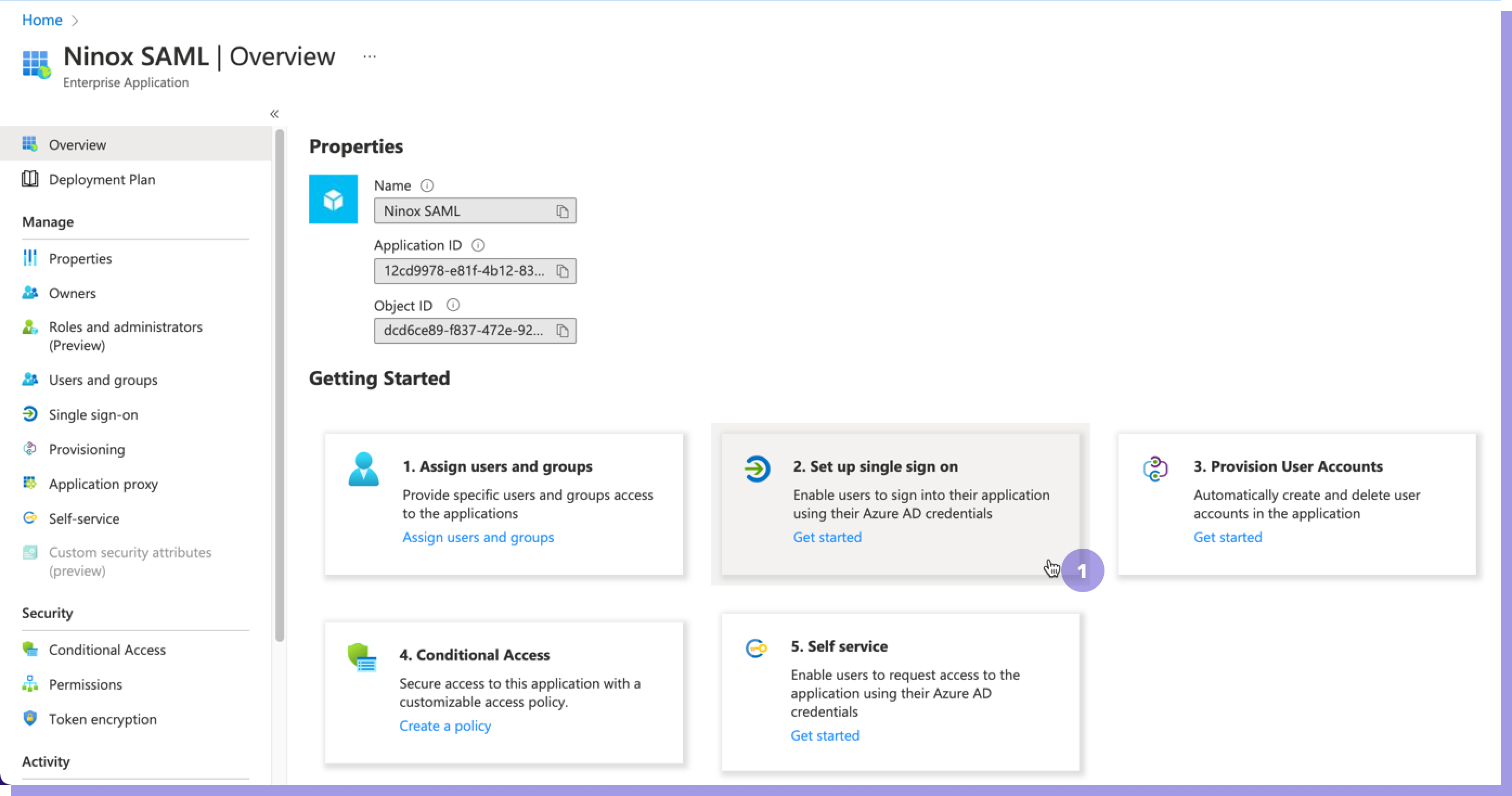Click the Self-service key icon in sidebar

pyautogui.click(x=30, y=517)
